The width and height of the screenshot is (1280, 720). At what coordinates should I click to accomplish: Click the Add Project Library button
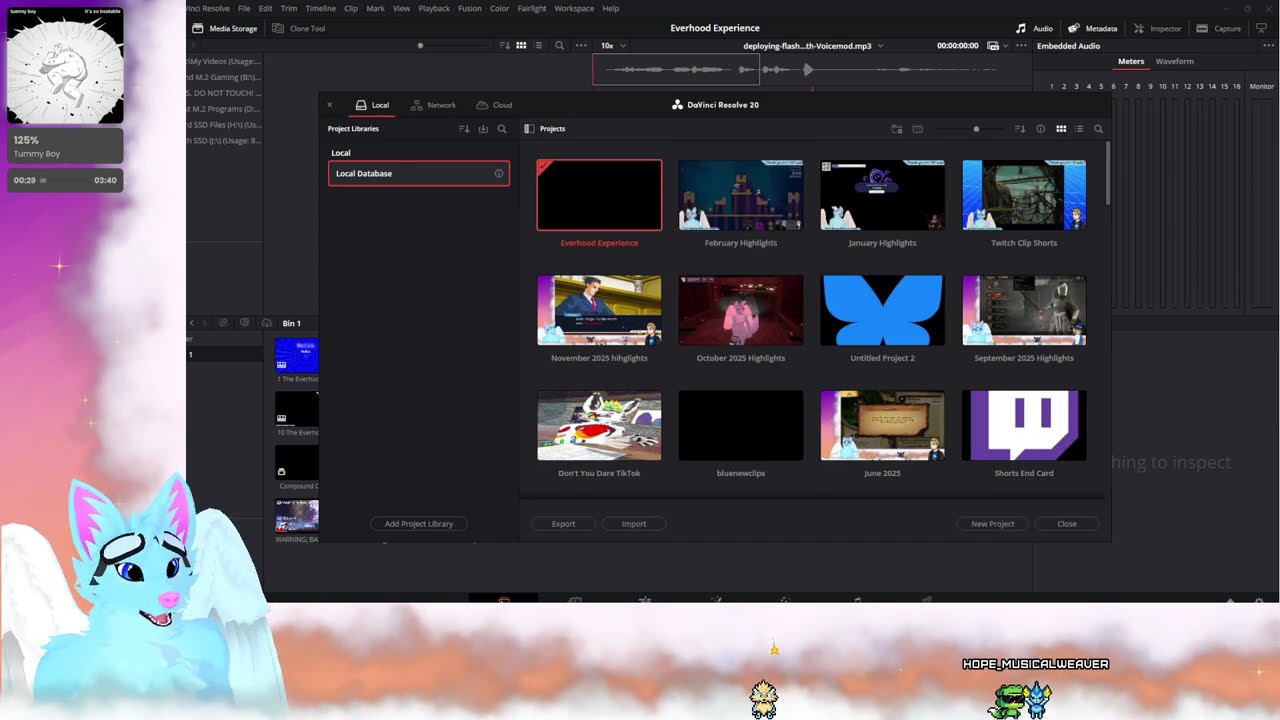tap(419, 524)
